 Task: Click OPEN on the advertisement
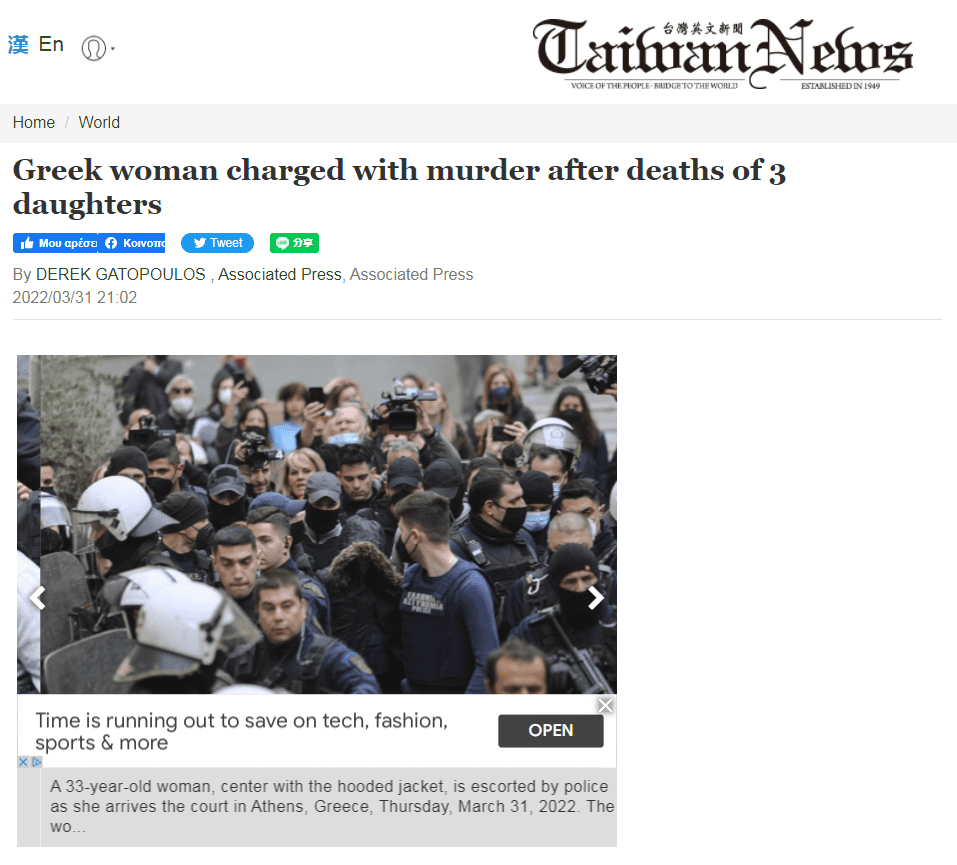click(x=551, y=731)
